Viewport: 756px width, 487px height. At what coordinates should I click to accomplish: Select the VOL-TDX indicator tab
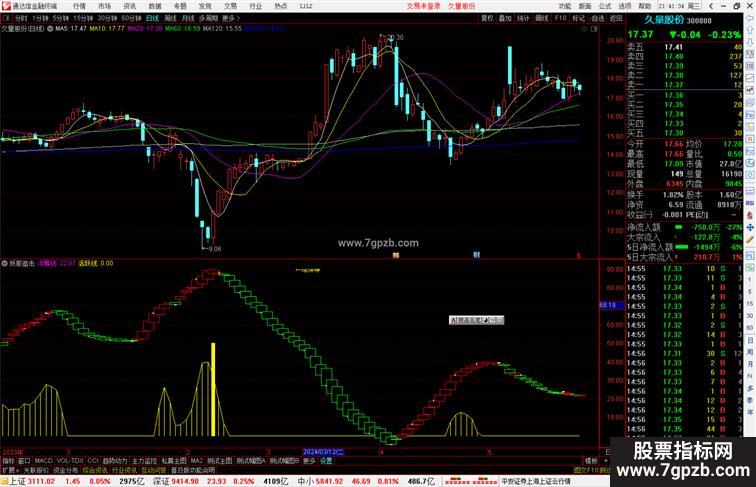[70, 461]
